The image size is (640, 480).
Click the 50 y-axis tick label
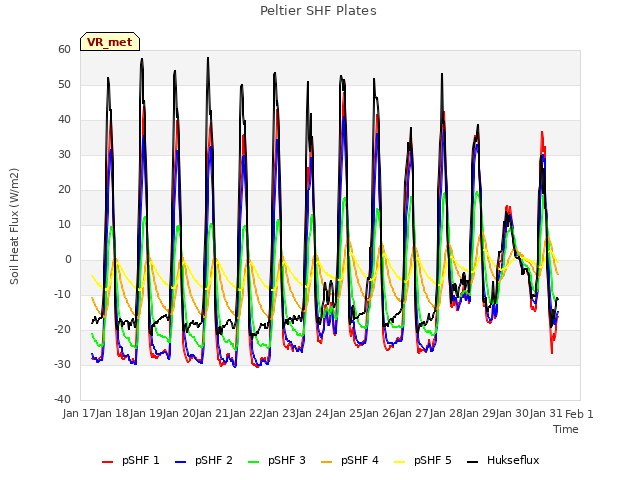[64, 84]
